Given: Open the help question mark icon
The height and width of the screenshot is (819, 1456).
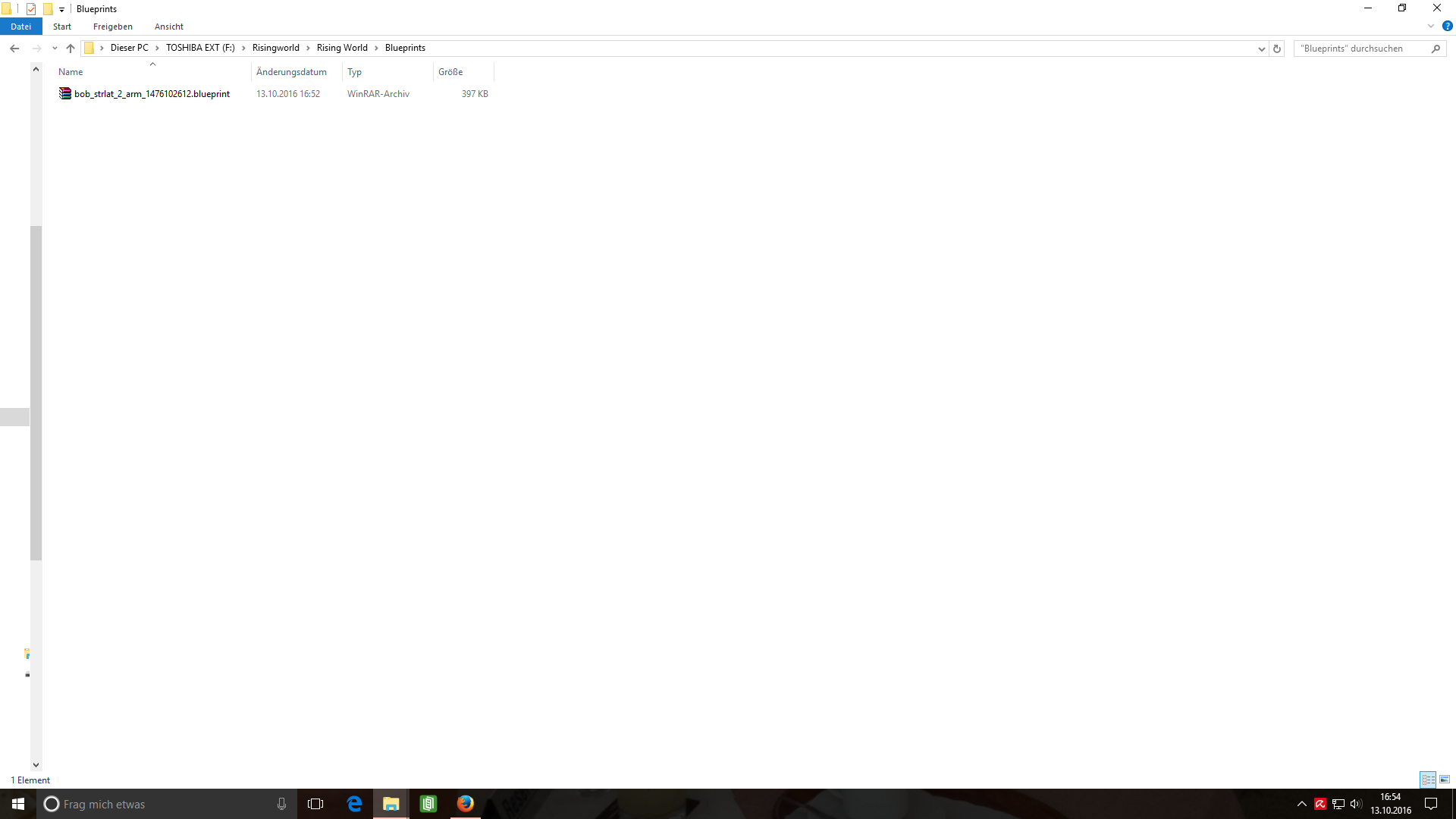Looking at the screenshot, I should coord(1447,26).
